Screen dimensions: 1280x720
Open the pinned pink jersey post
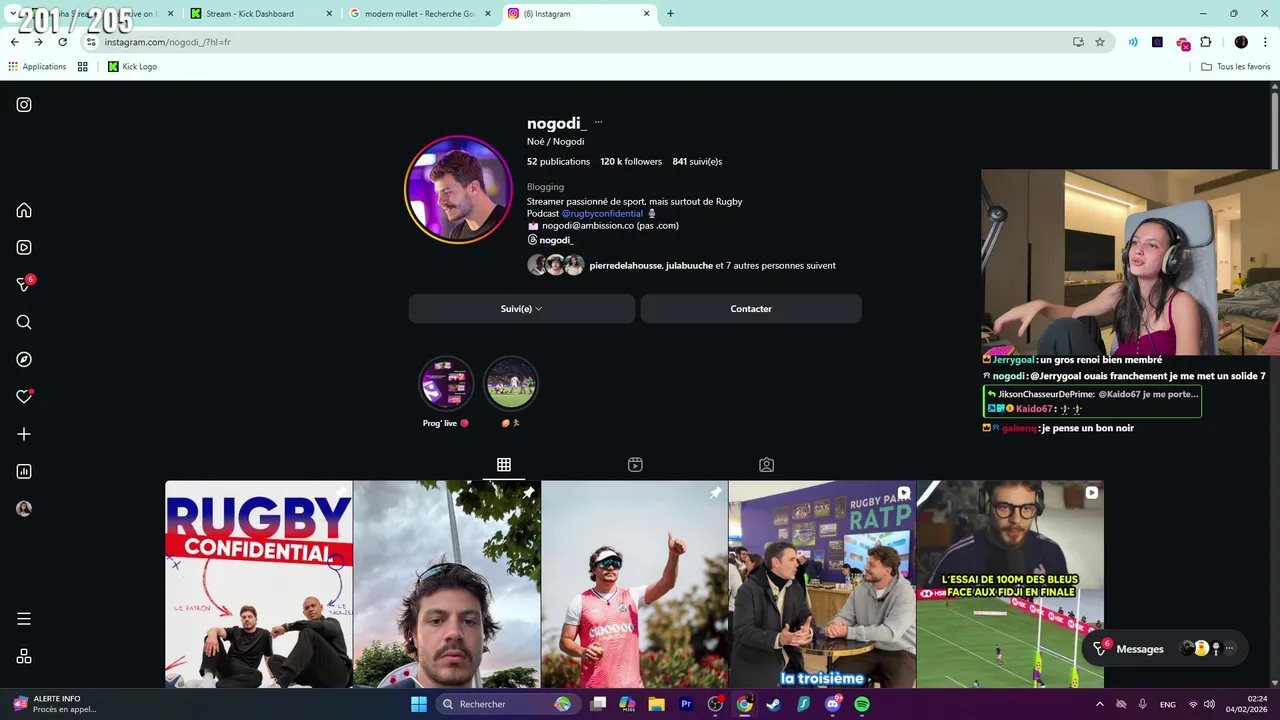pos(634,584)
